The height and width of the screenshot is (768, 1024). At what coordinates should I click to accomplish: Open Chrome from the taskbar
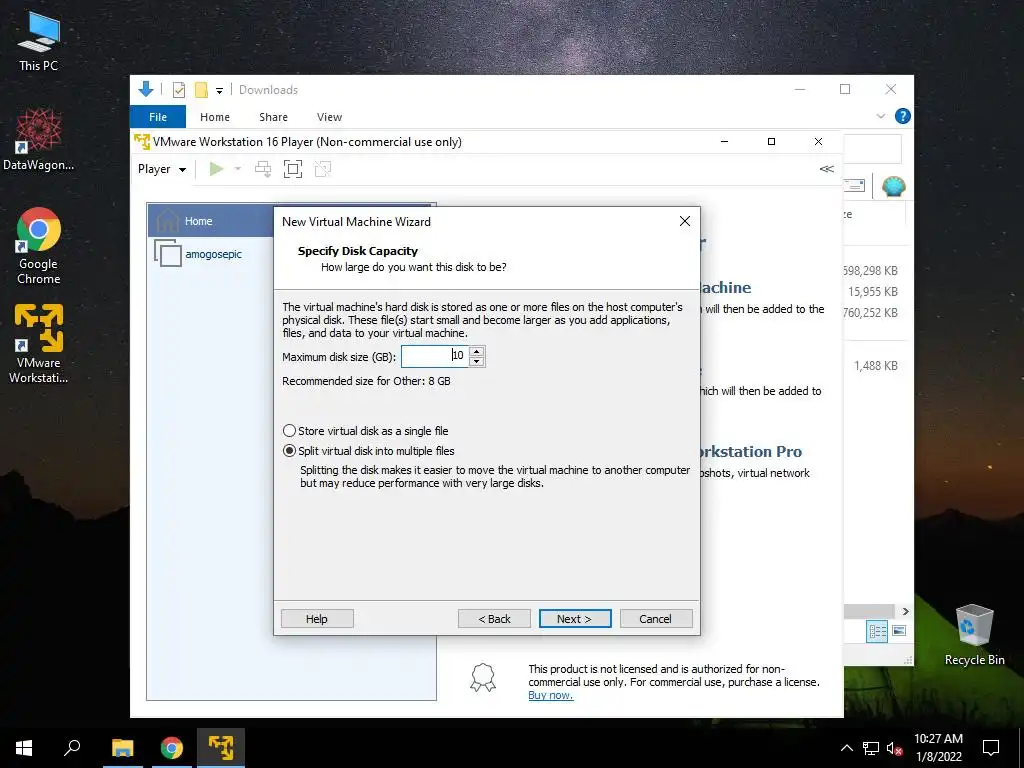[172, 748]
